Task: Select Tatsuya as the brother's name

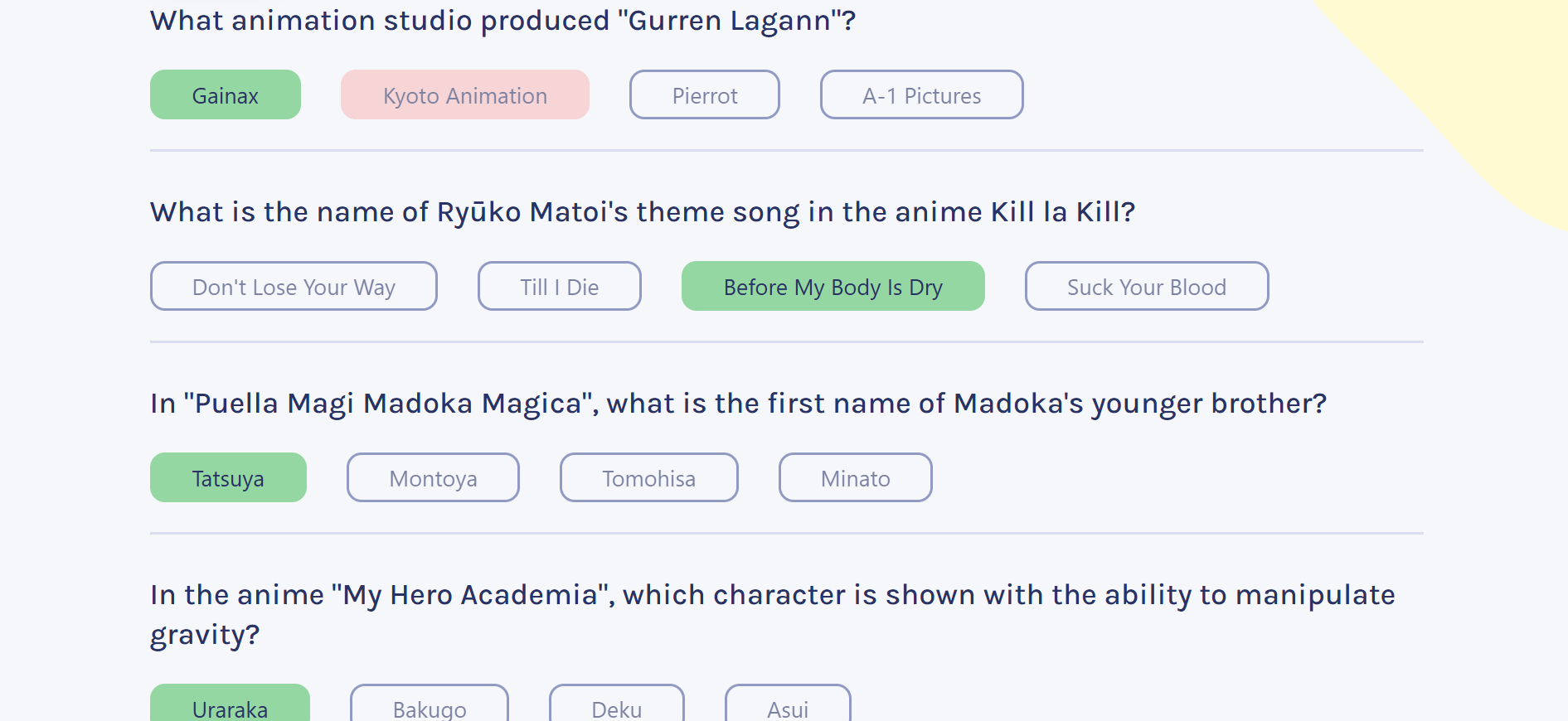Action: point(228,478)
